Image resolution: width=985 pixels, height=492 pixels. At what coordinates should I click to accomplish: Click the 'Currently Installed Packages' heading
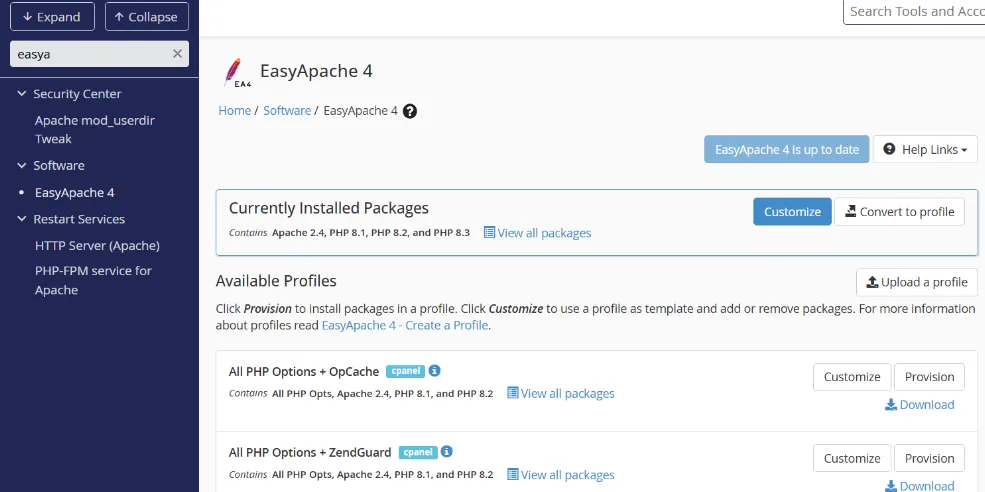click(x=329, y=208)
